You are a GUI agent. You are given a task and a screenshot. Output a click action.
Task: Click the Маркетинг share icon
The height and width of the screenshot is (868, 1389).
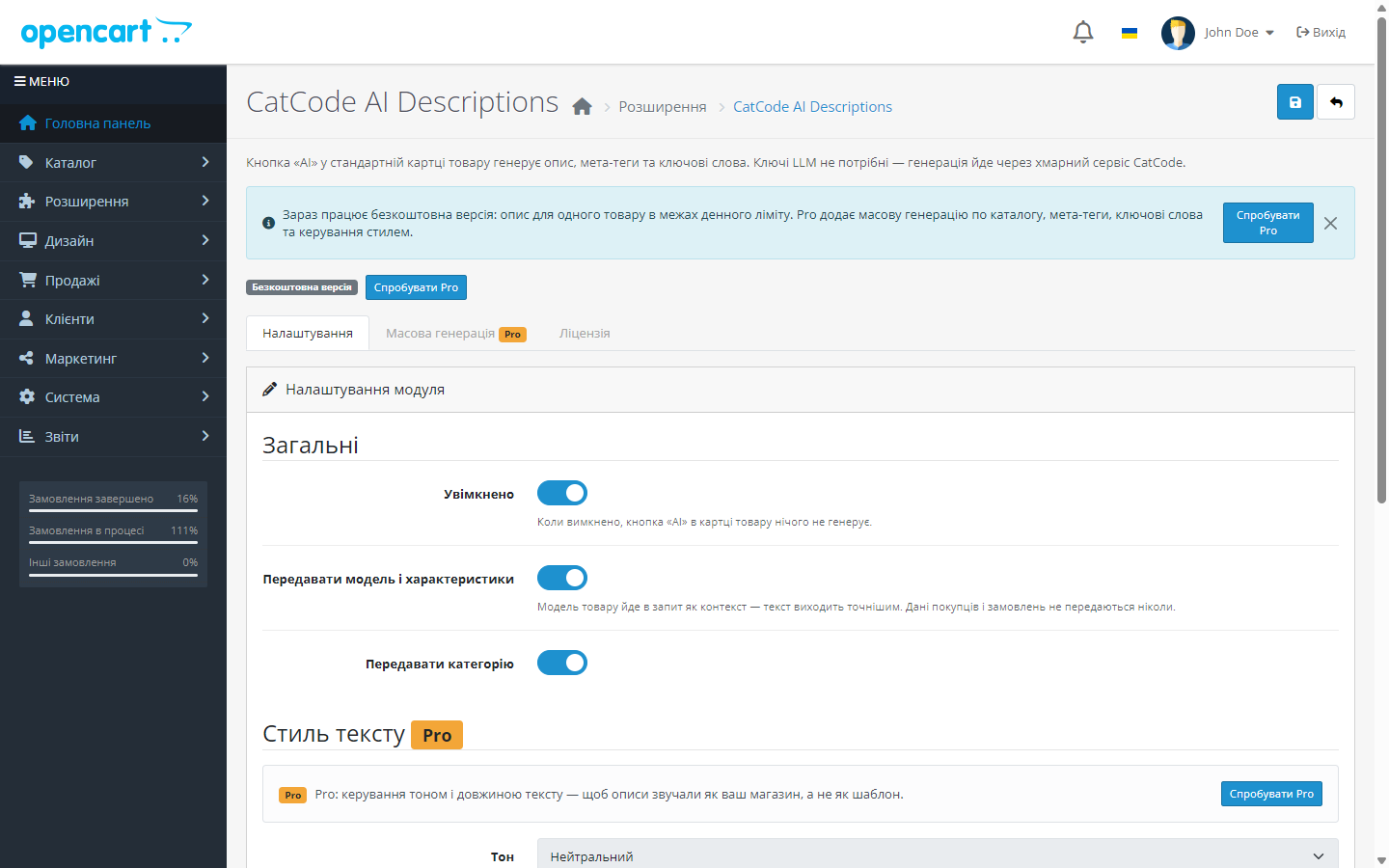[27, 358]
